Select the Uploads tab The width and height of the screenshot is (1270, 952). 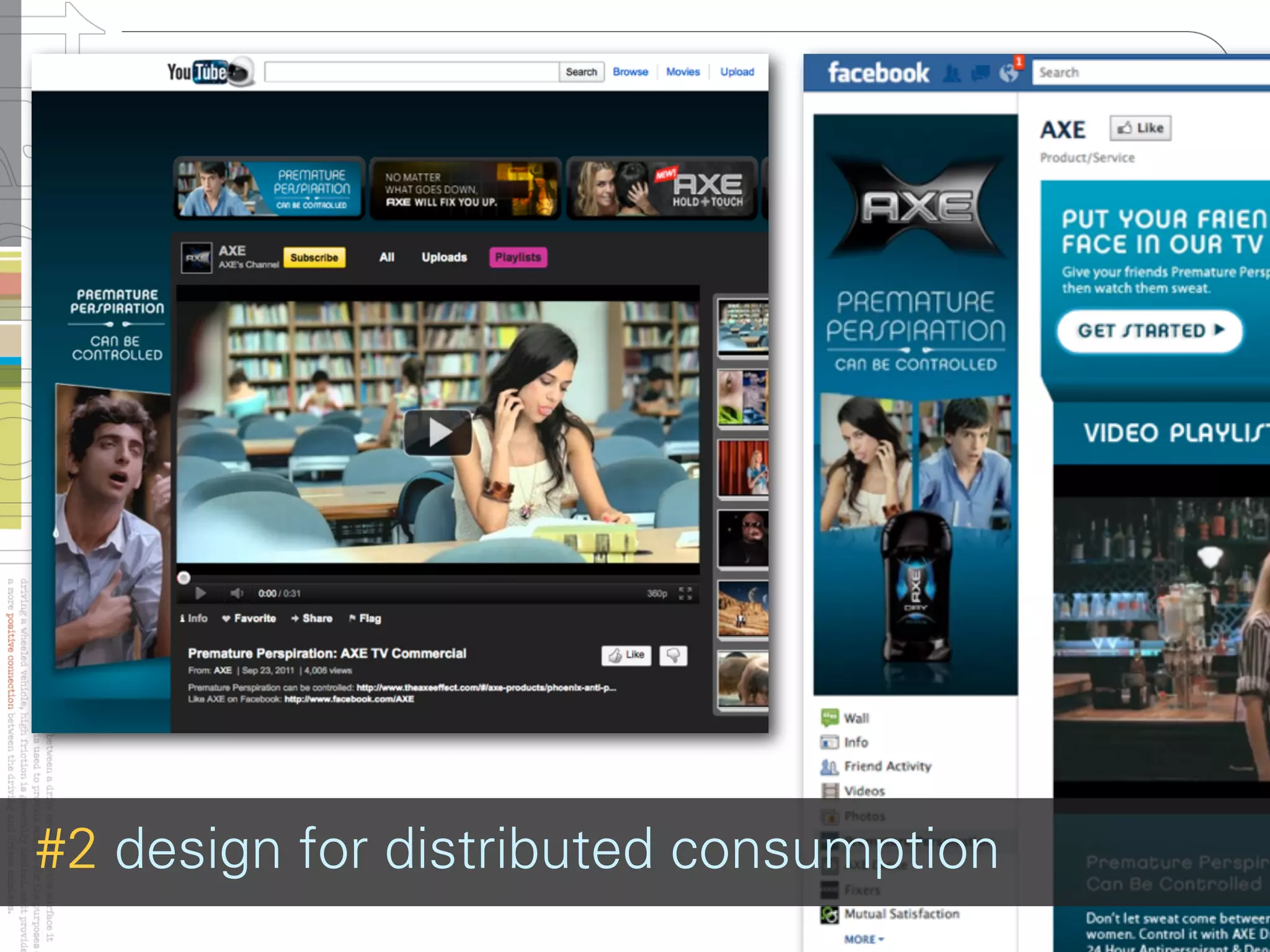[444, 257]
